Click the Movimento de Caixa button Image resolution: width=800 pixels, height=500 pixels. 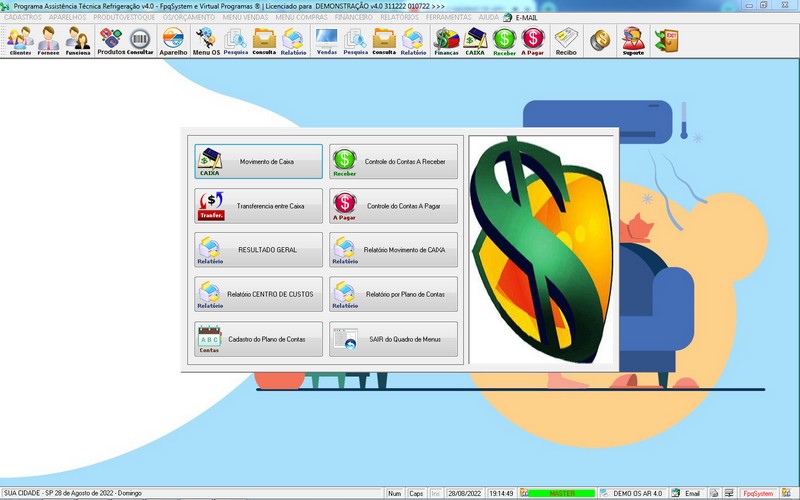pyautogui.click(x=259, y=161)
